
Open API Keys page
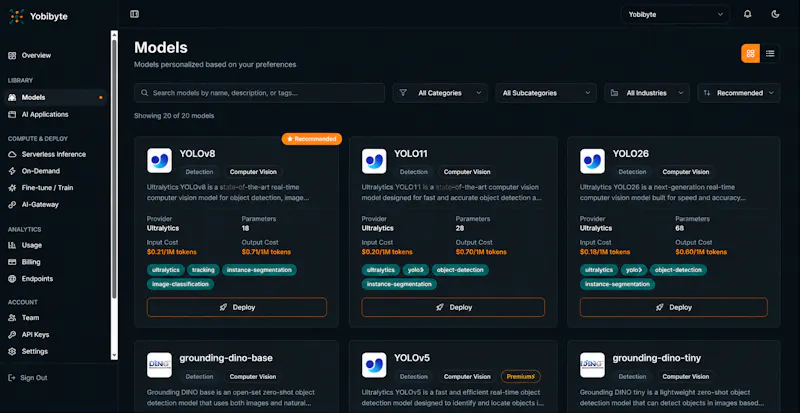click(x=35, y=335)
